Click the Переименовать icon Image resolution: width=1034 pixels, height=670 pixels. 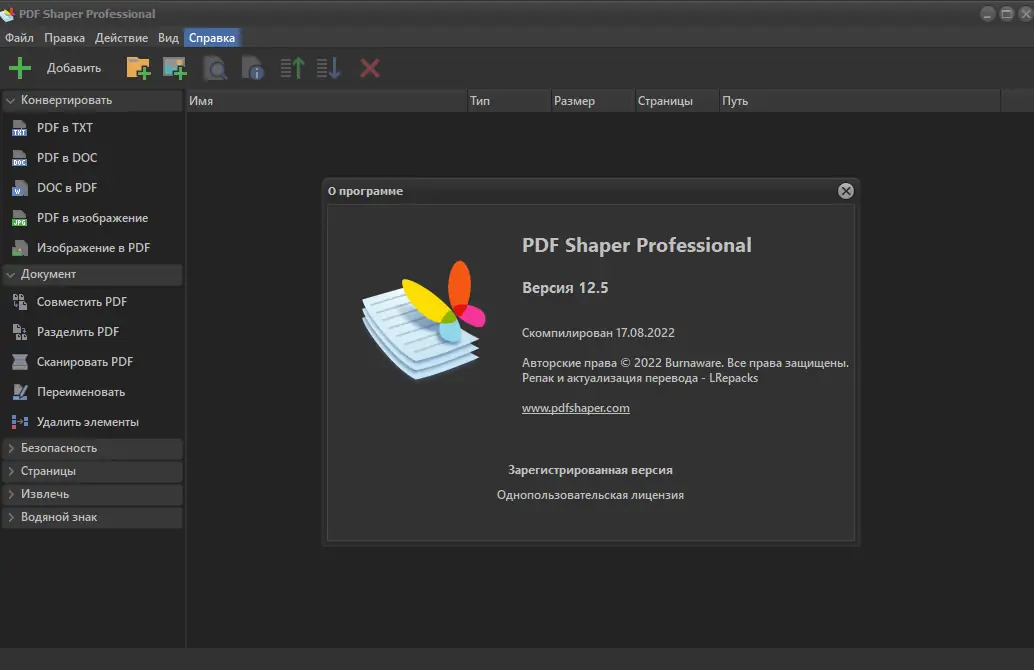[20, 392]
